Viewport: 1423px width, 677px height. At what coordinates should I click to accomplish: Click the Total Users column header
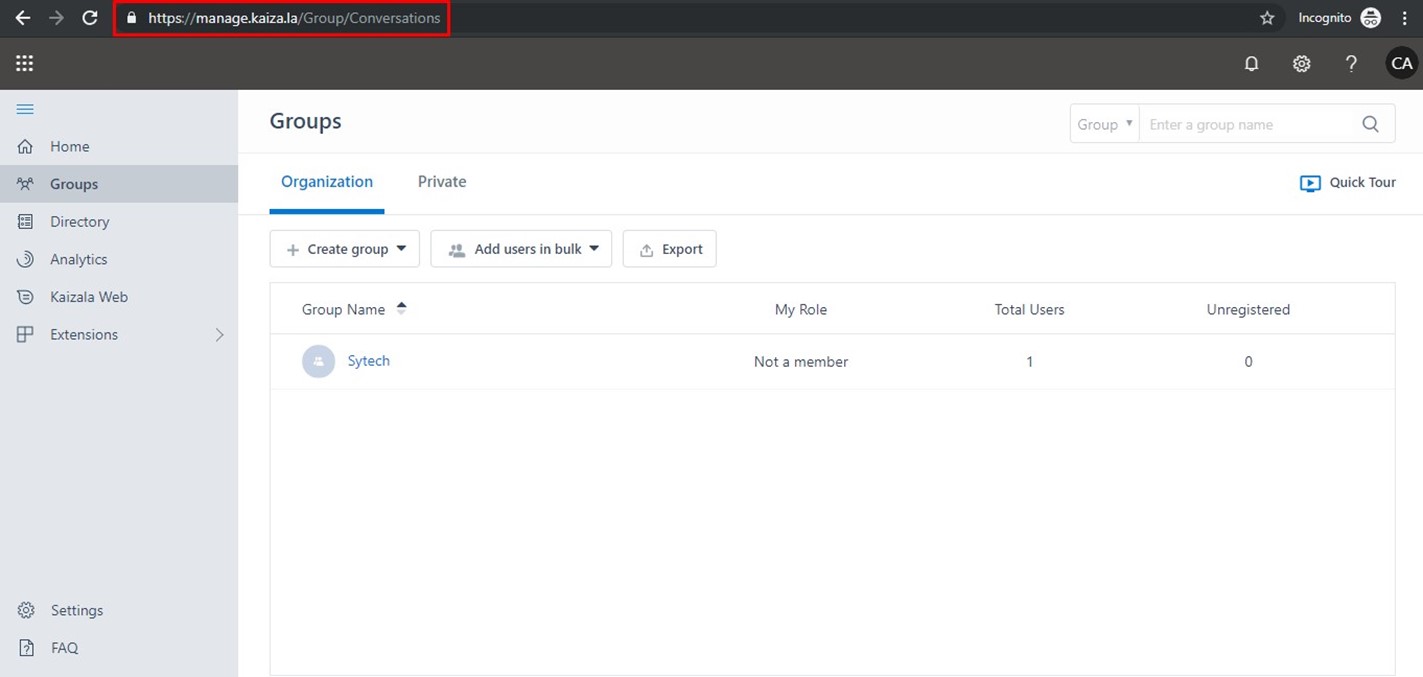coord(1029,310)
